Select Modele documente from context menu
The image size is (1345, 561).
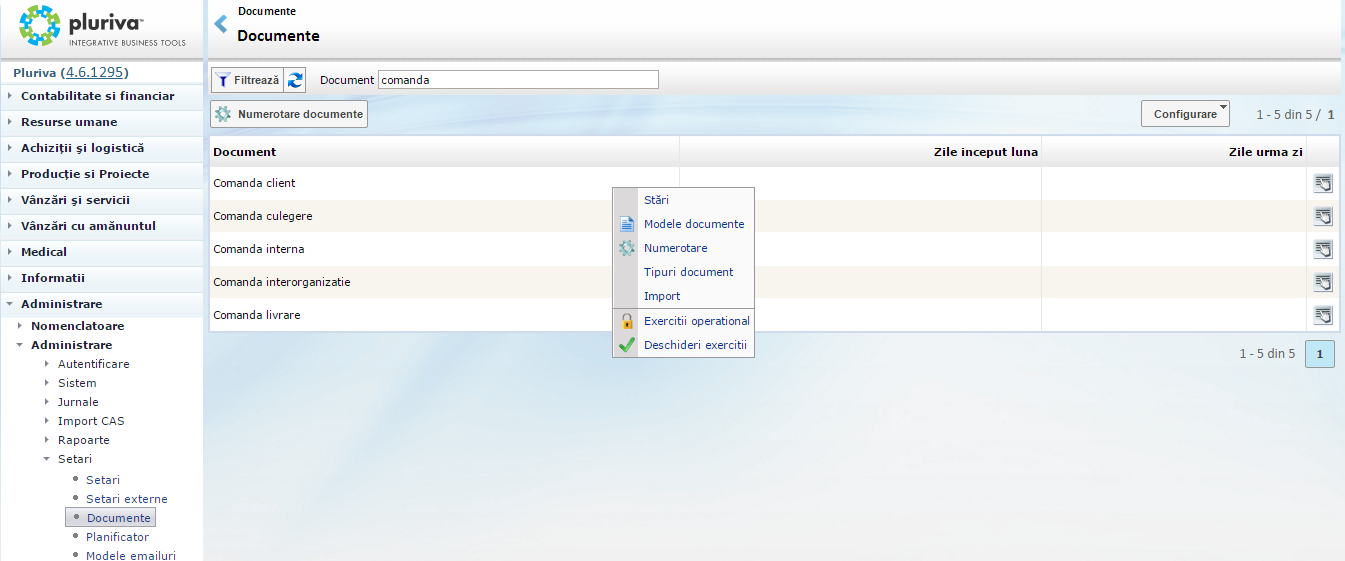click(x=693, y=224)
